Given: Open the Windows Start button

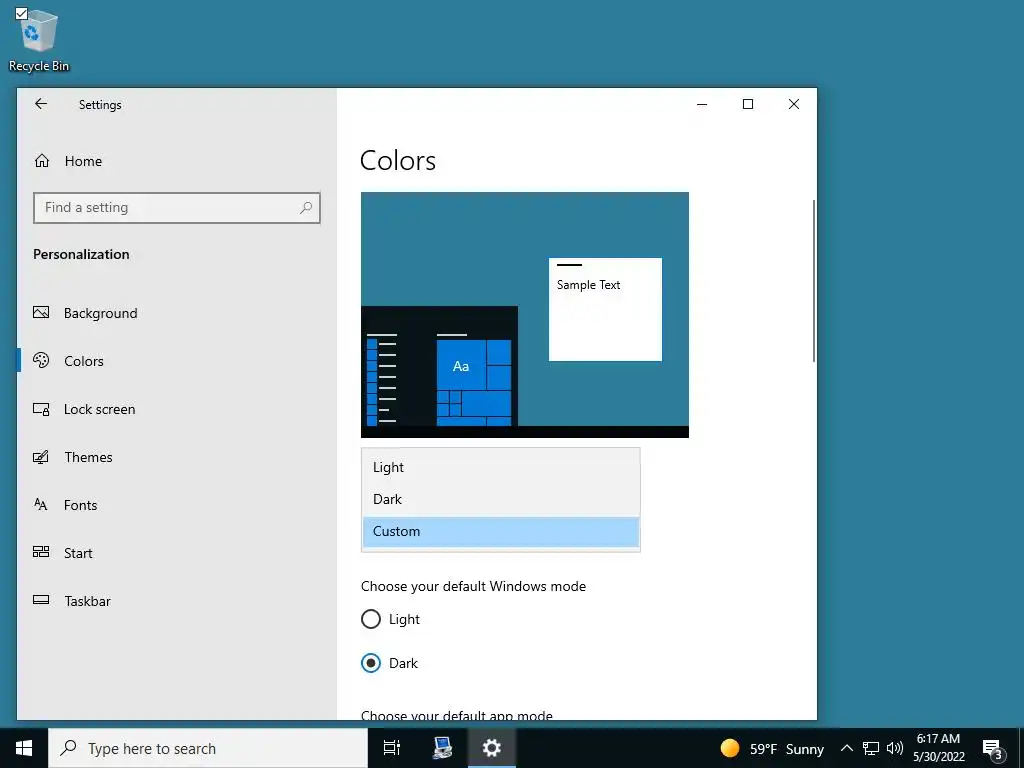Looking at the screenshot, I should (24, 748).
